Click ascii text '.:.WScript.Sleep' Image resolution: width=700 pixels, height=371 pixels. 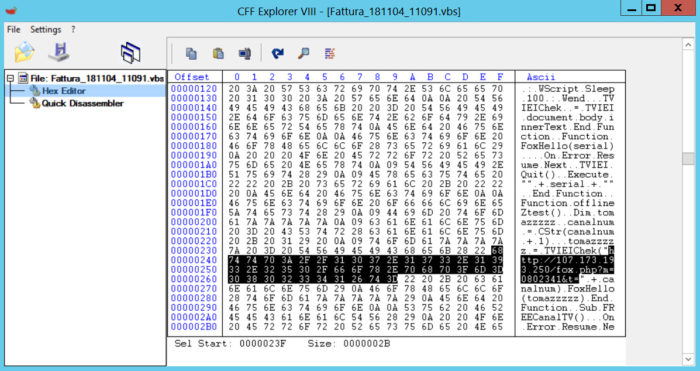point(567,89)
